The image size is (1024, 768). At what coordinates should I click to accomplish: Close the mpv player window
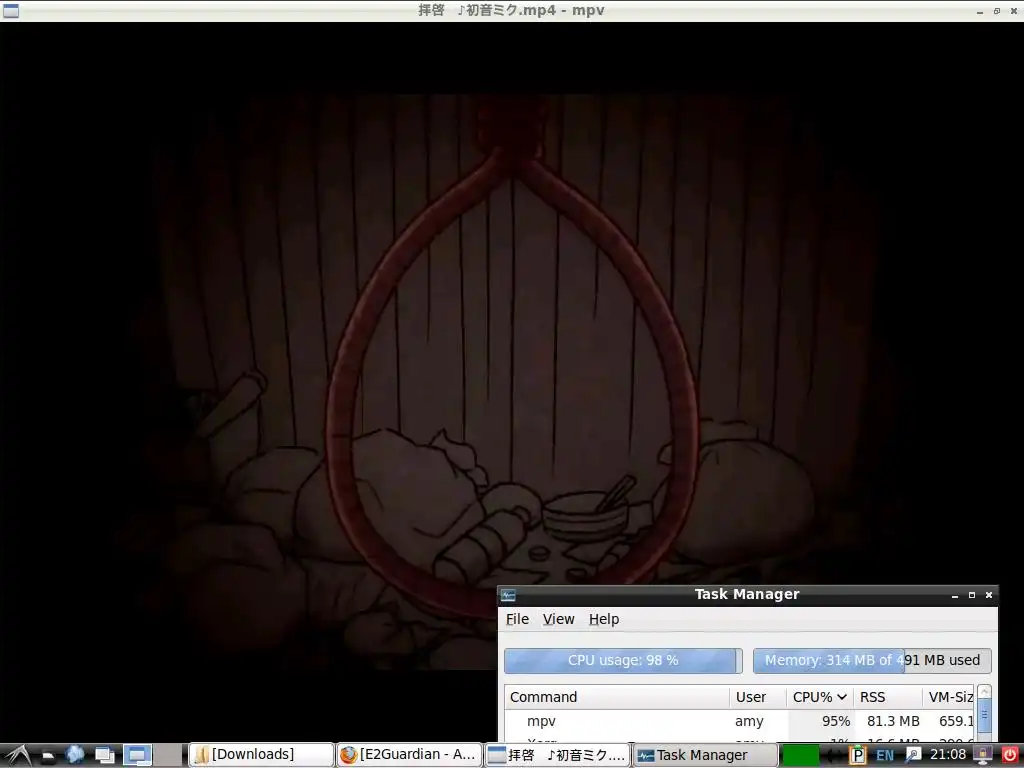pos(1014,11)
